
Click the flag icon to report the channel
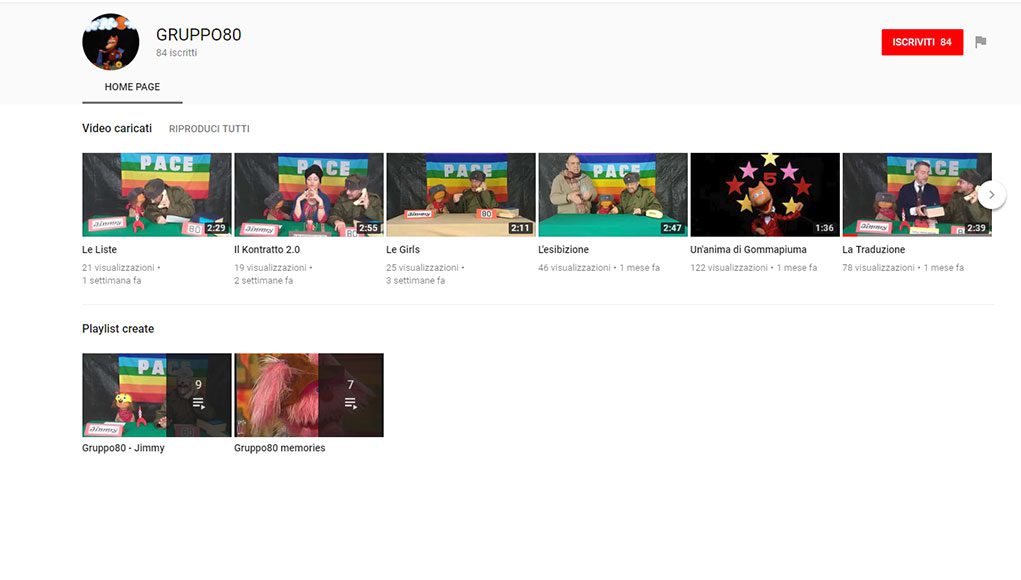click(x=981, y=42)
